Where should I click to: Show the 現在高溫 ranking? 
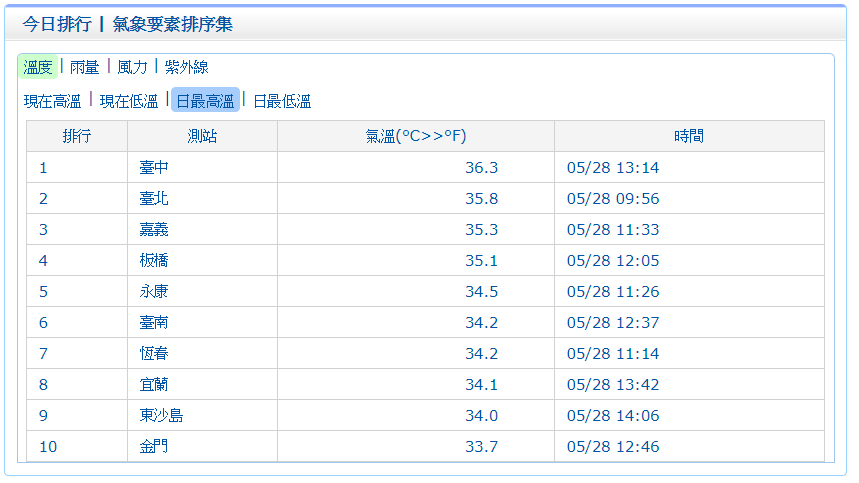click(x=53, y=101)
